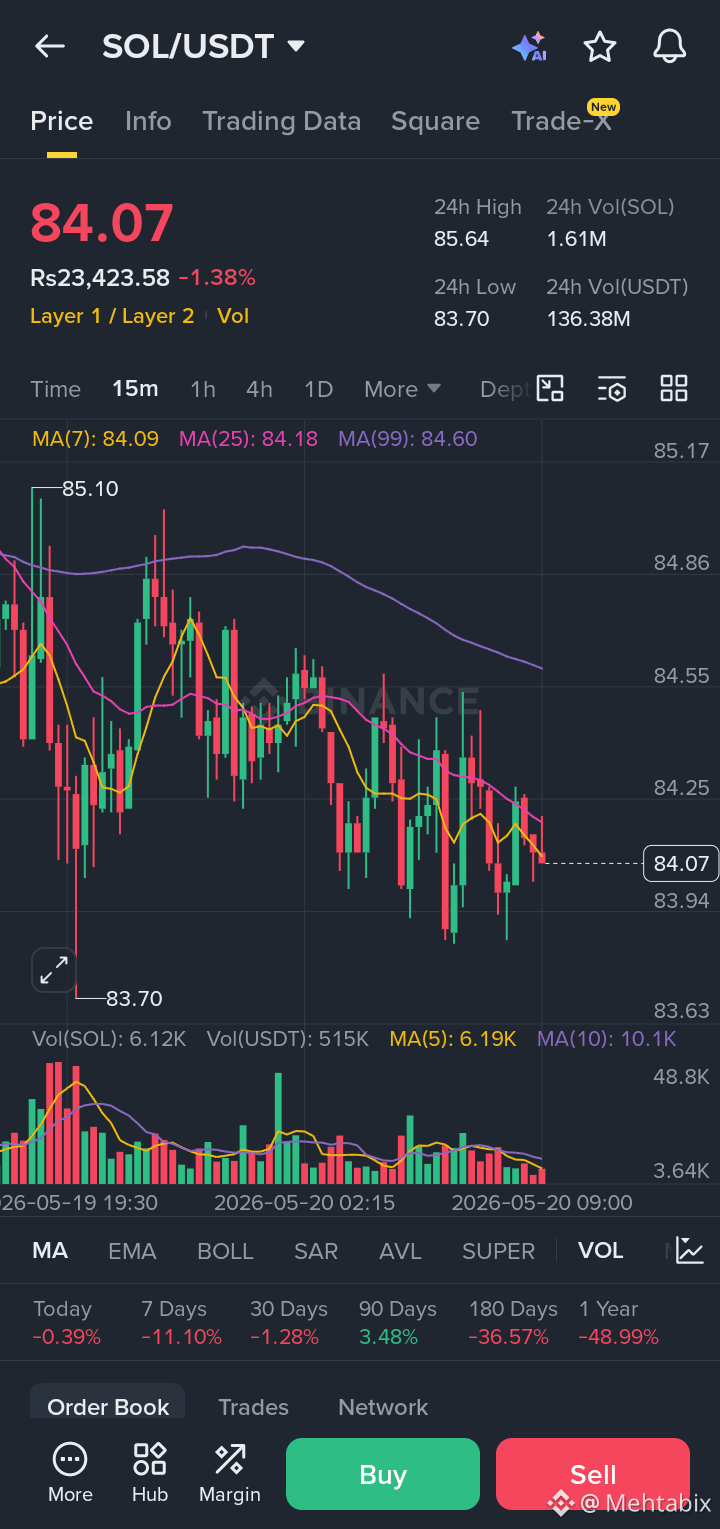Tap MA(7): 84.09 legend
Screen dimensions: 720x1529
95,439
